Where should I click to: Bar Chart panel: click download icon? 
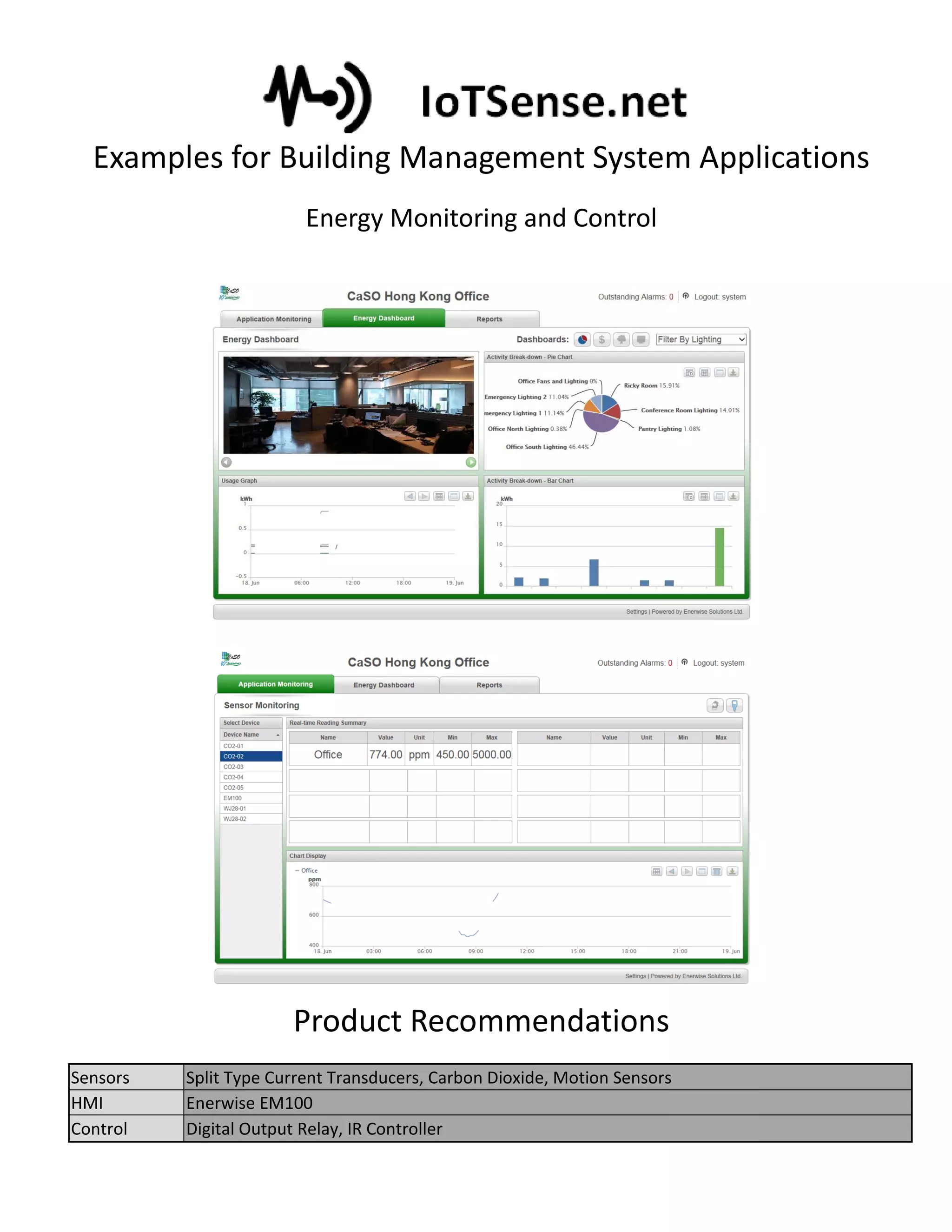pos(734,497)
